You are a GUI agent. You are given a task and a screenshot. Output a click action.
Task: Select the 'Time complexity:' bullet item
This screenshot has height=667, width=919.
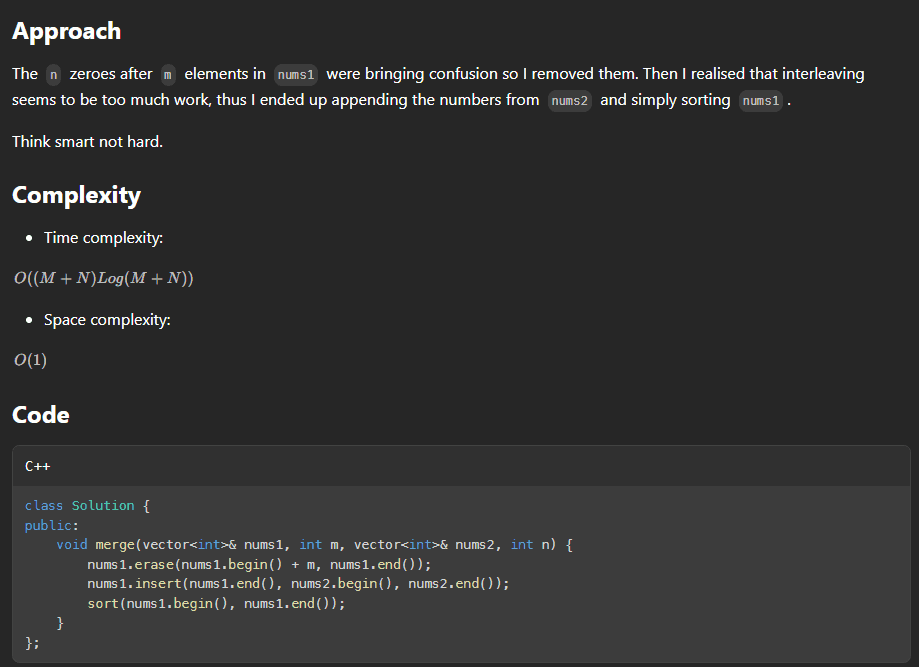pyautogui.click(x=103, y=238)
